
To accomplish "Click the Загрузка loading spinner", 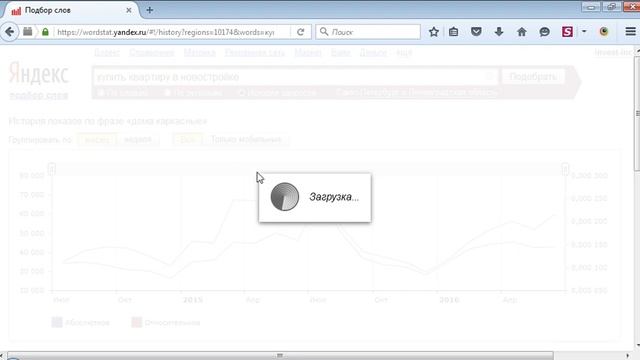I will pyautogui.click(x=285, y=197).
